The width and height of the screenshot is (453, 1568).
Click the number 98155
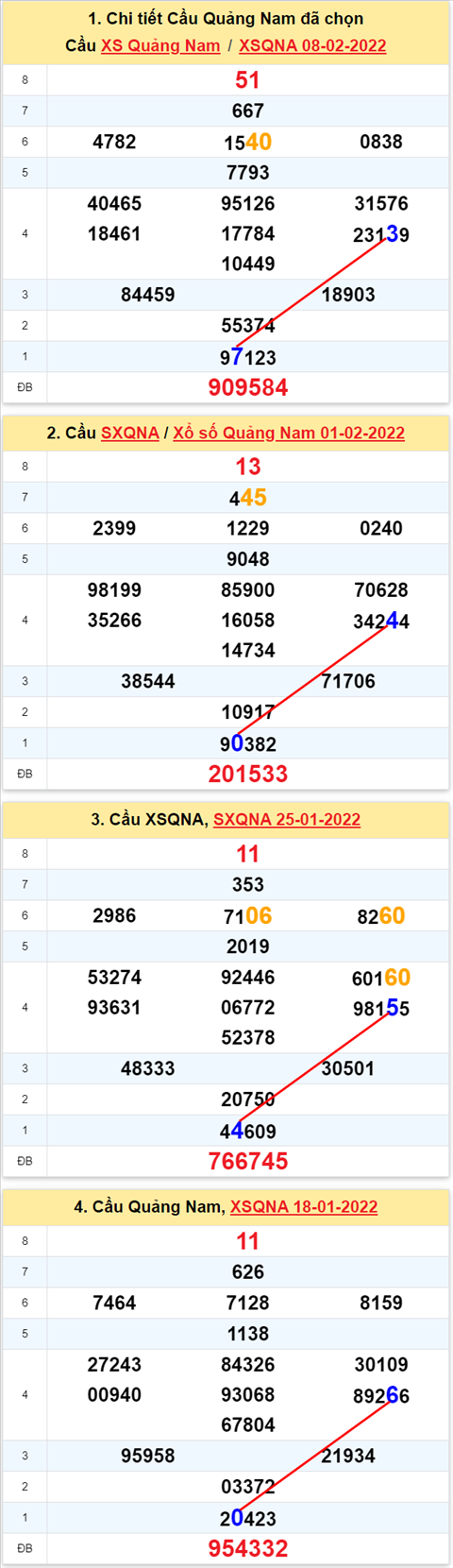click(381, 1008)
